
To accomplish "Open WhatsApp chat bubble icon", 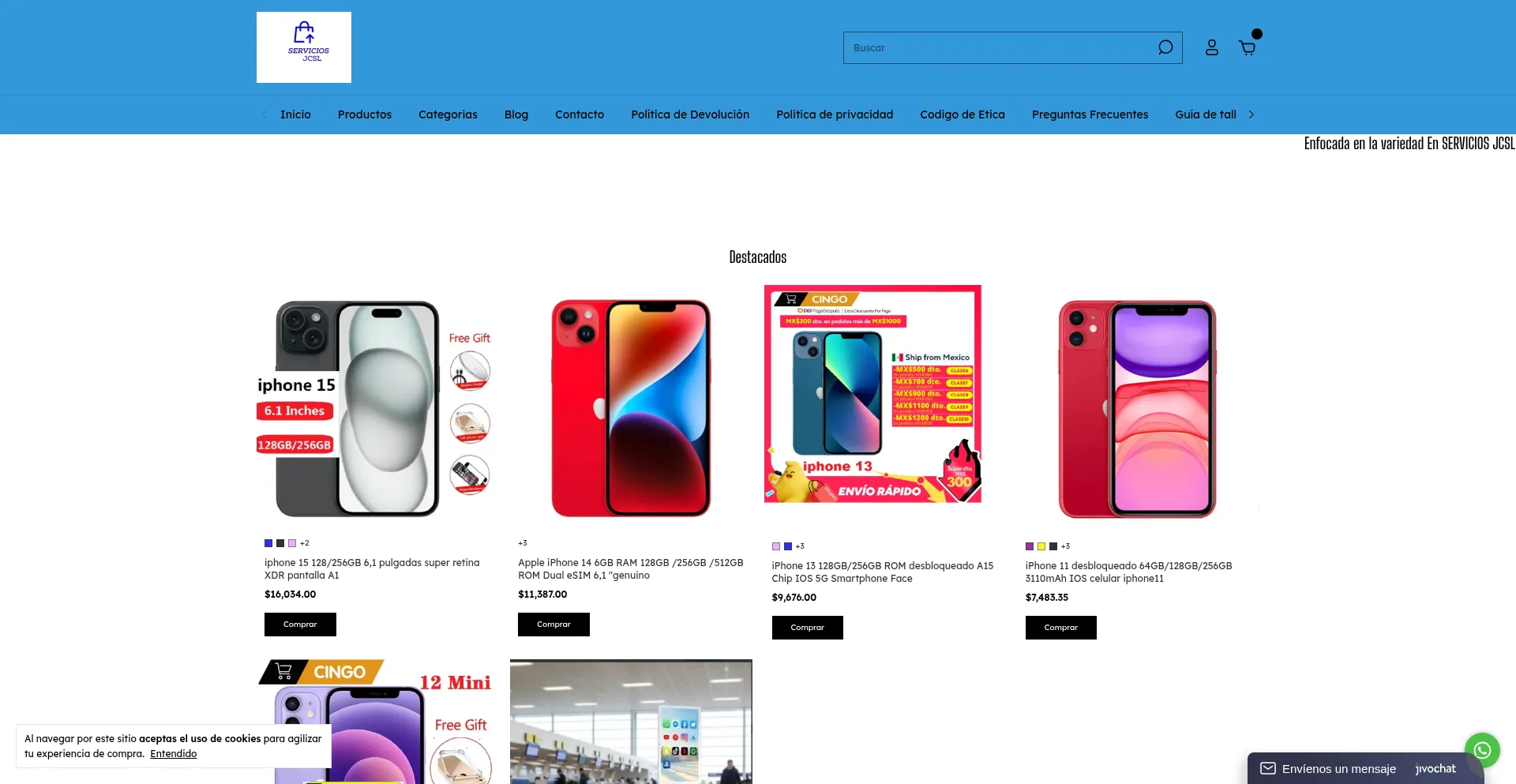I will pos(1482,750).
